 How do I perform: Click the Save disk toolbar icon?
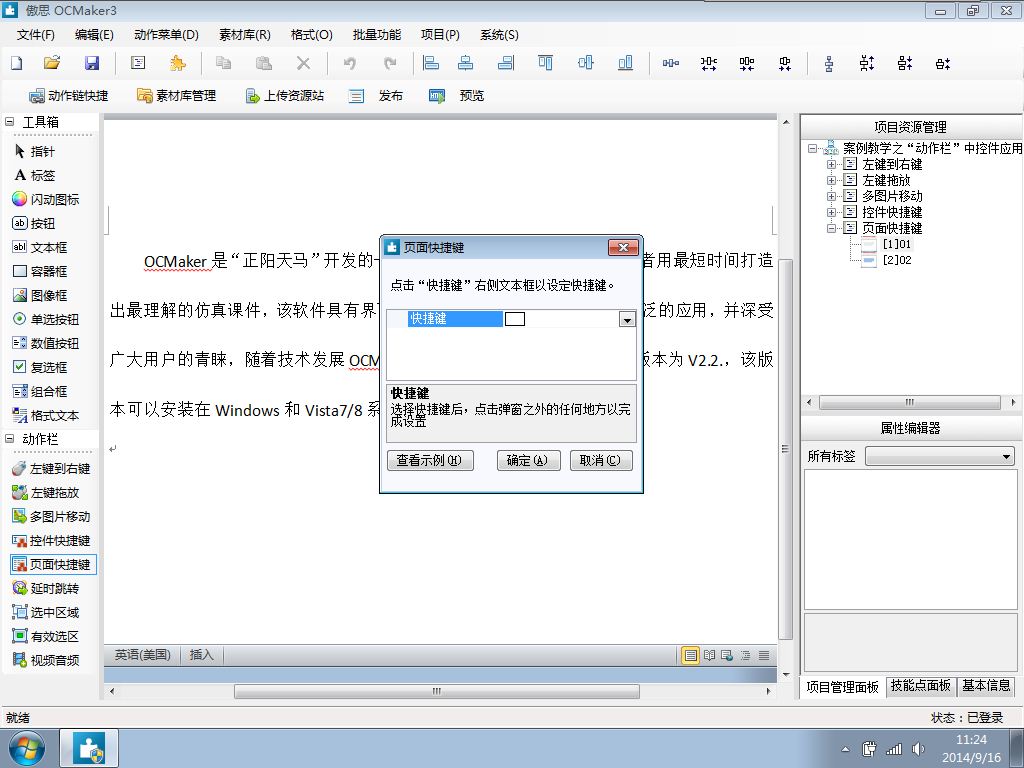tap(92, 63)
